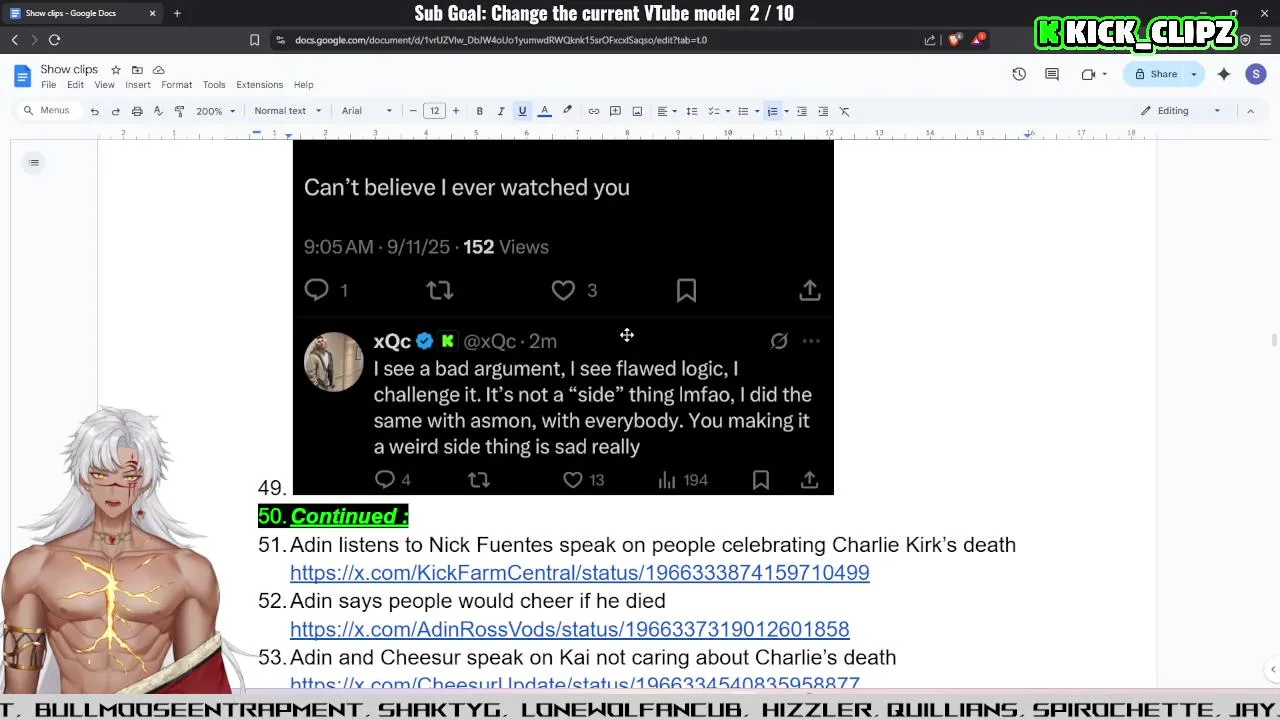The width and height of the screenshot is (1280, 720).
Task: Open the View menu
Action: pos(104,85)
